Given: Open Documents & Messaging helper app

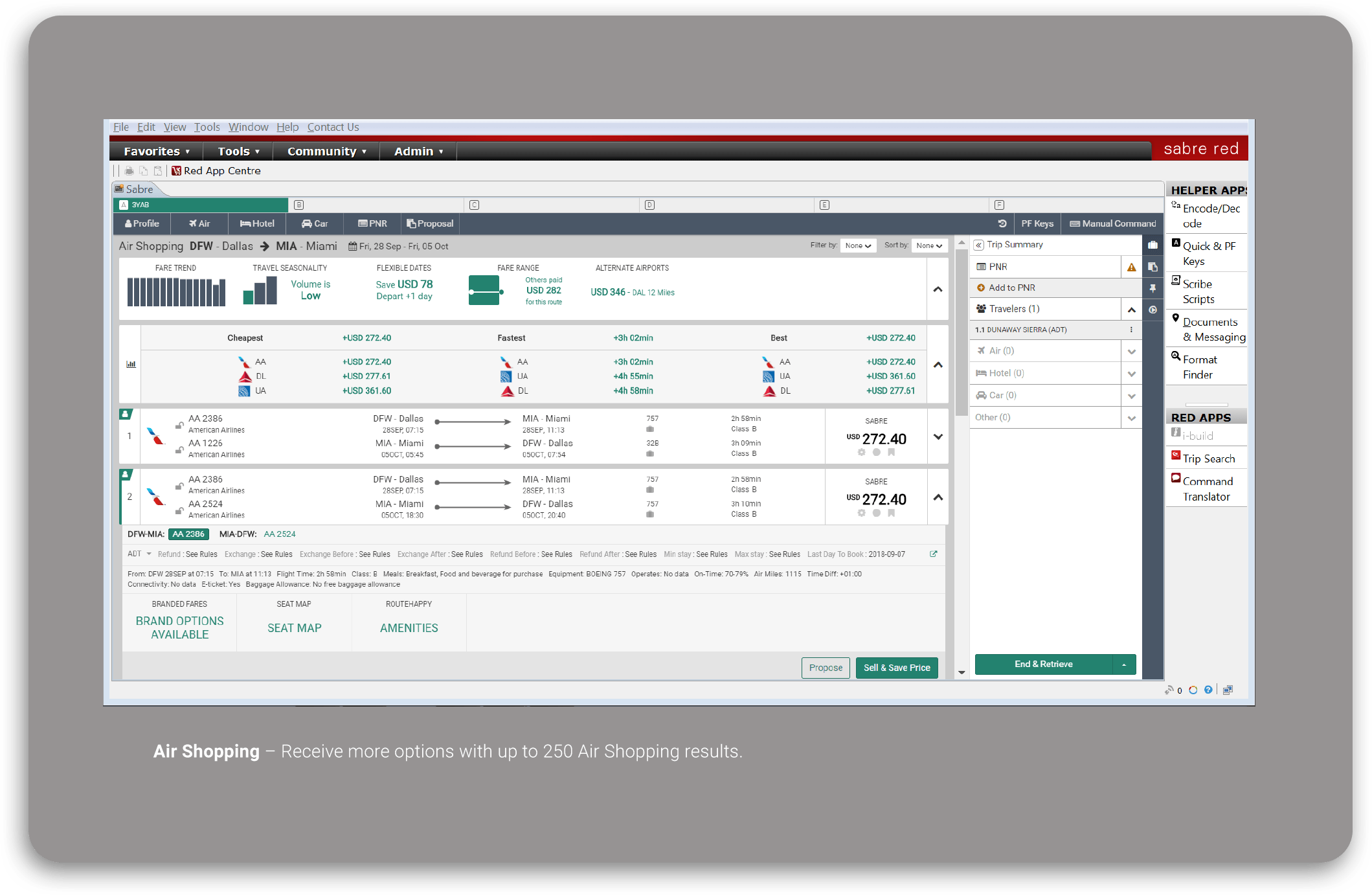Looking at the screenshot, I should coord(1207,329).
